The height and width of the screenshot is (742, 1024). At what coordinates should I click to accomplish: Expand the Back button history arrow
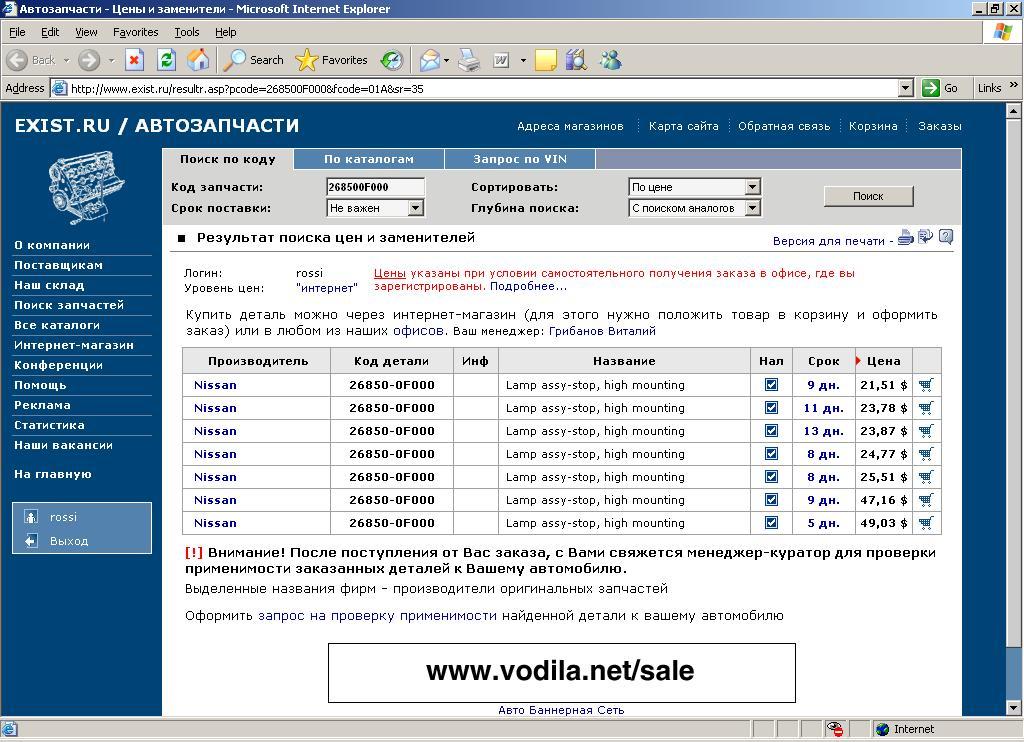point(66,60)
